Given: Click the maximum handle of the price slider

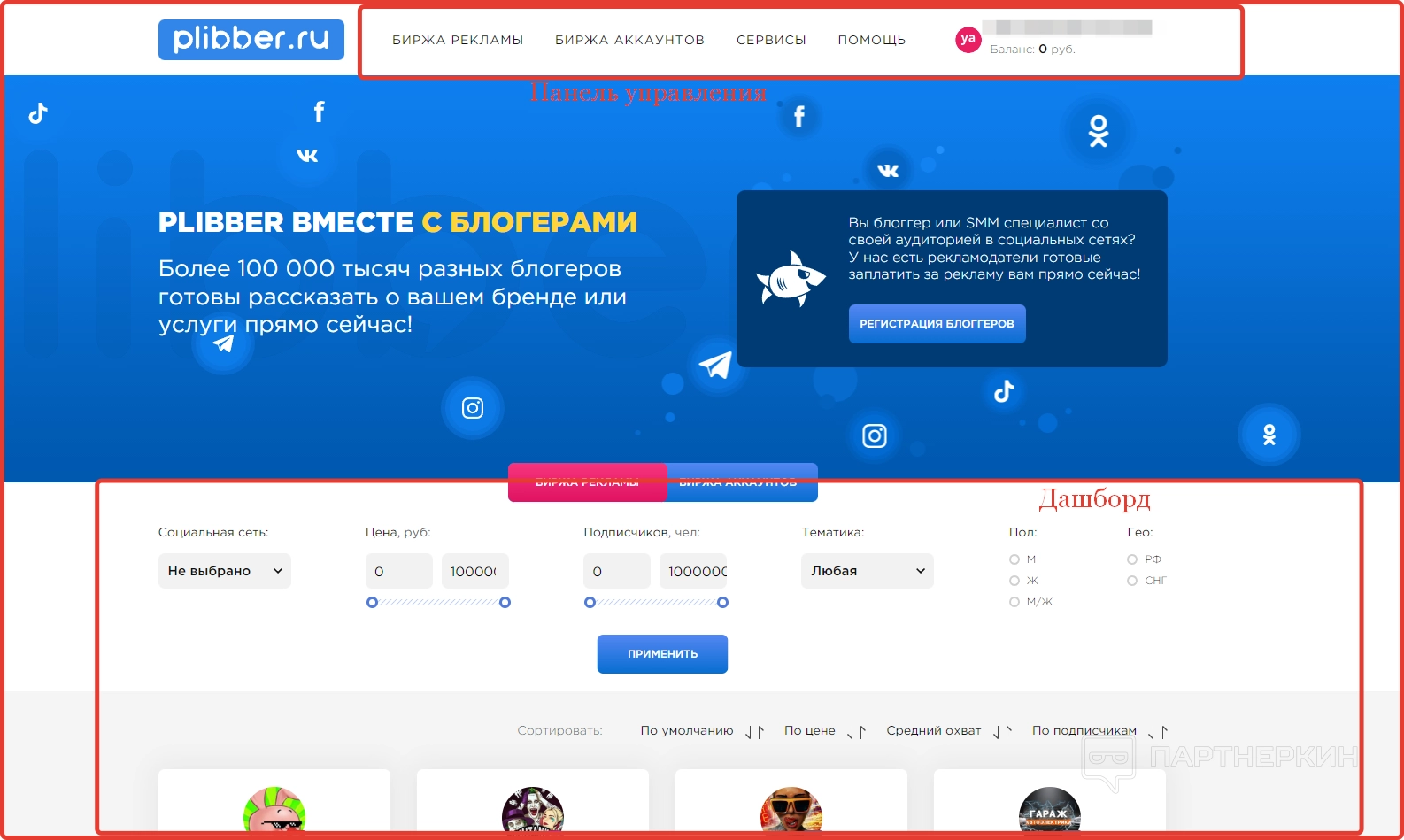Looking at the screenshot, I should 505,603.
